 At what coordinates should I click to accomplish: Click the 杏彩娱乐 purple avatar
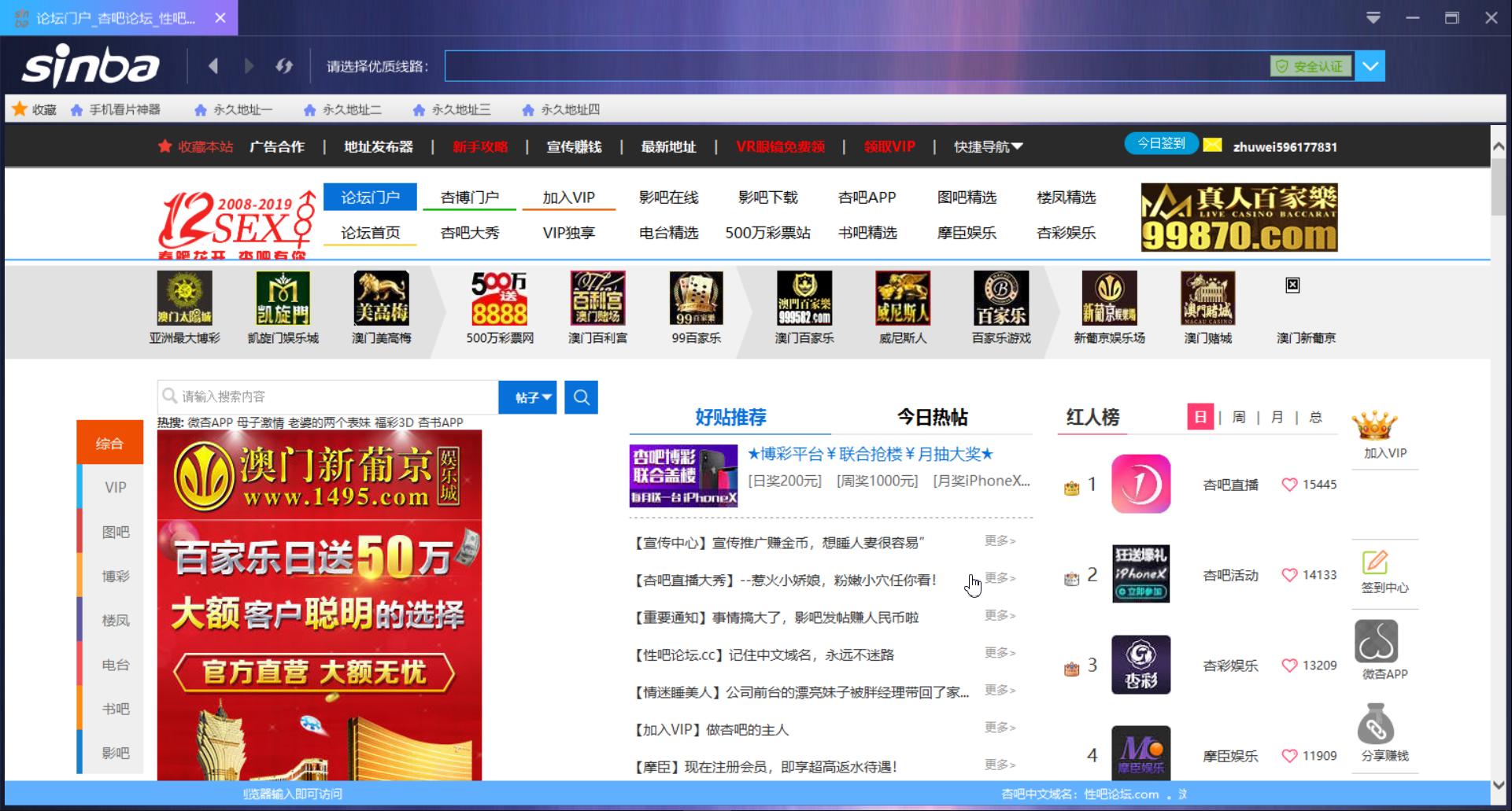tap(1141, 665)
